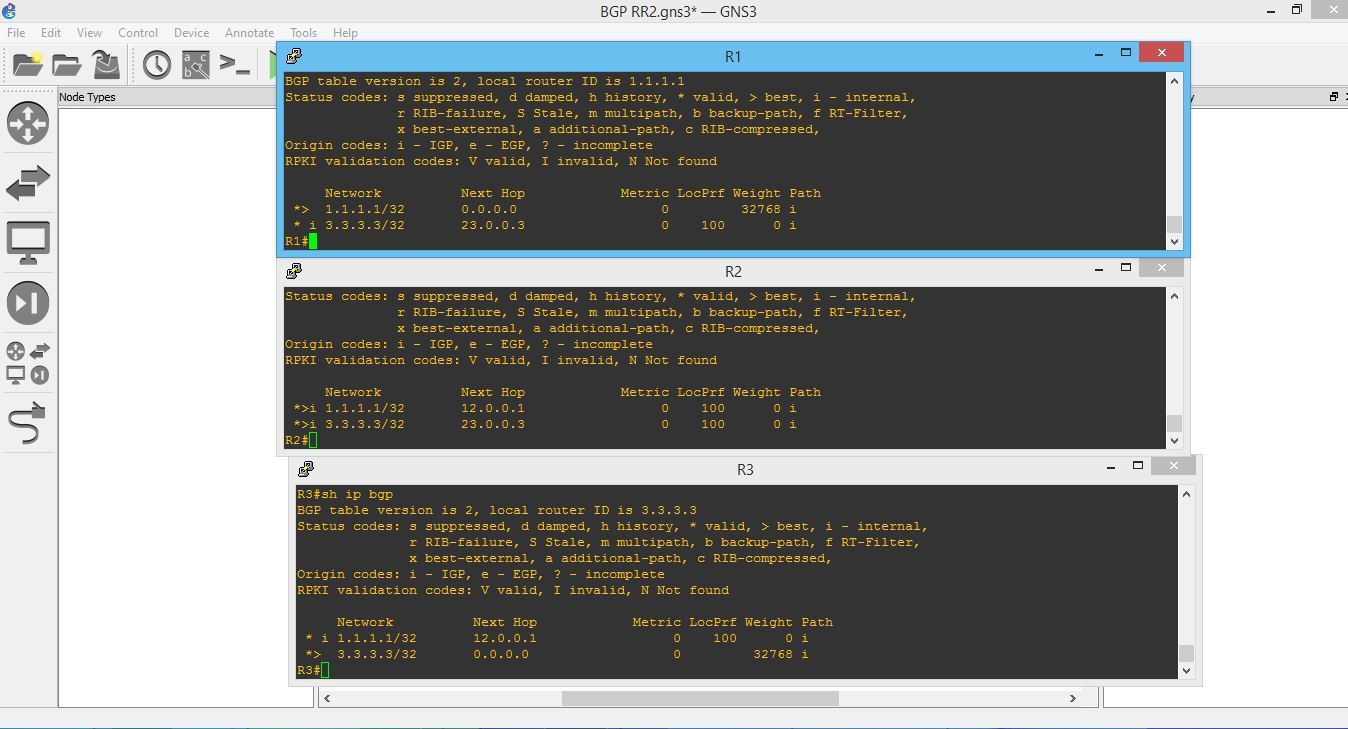
Task: Close the right dock panel
Action: tap(1344, 97)
